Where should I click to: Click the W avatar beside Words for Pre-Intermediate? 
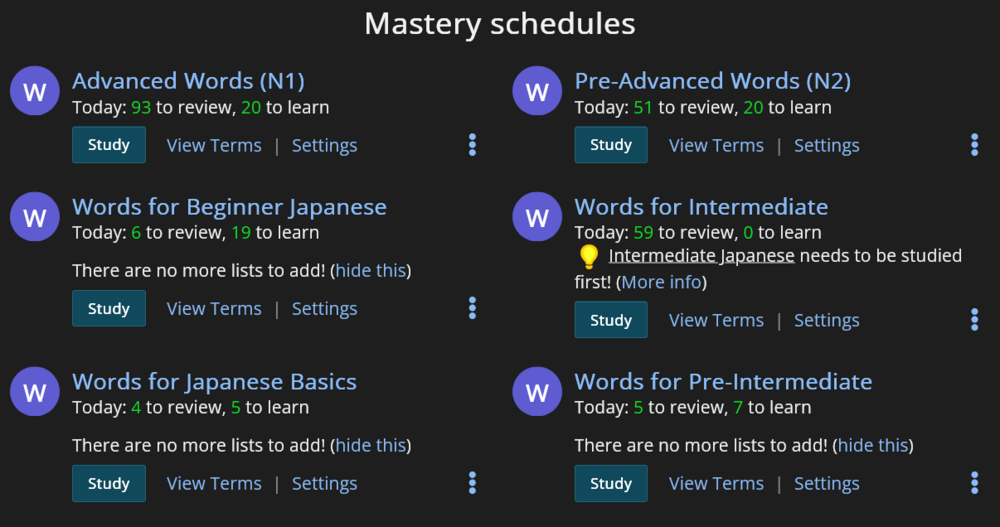[x=537, y=392]
